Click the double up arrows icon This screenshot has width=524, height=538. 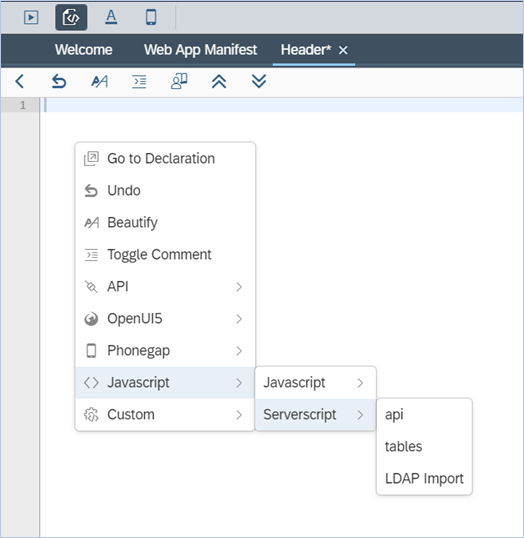click(x=219, y=82)
